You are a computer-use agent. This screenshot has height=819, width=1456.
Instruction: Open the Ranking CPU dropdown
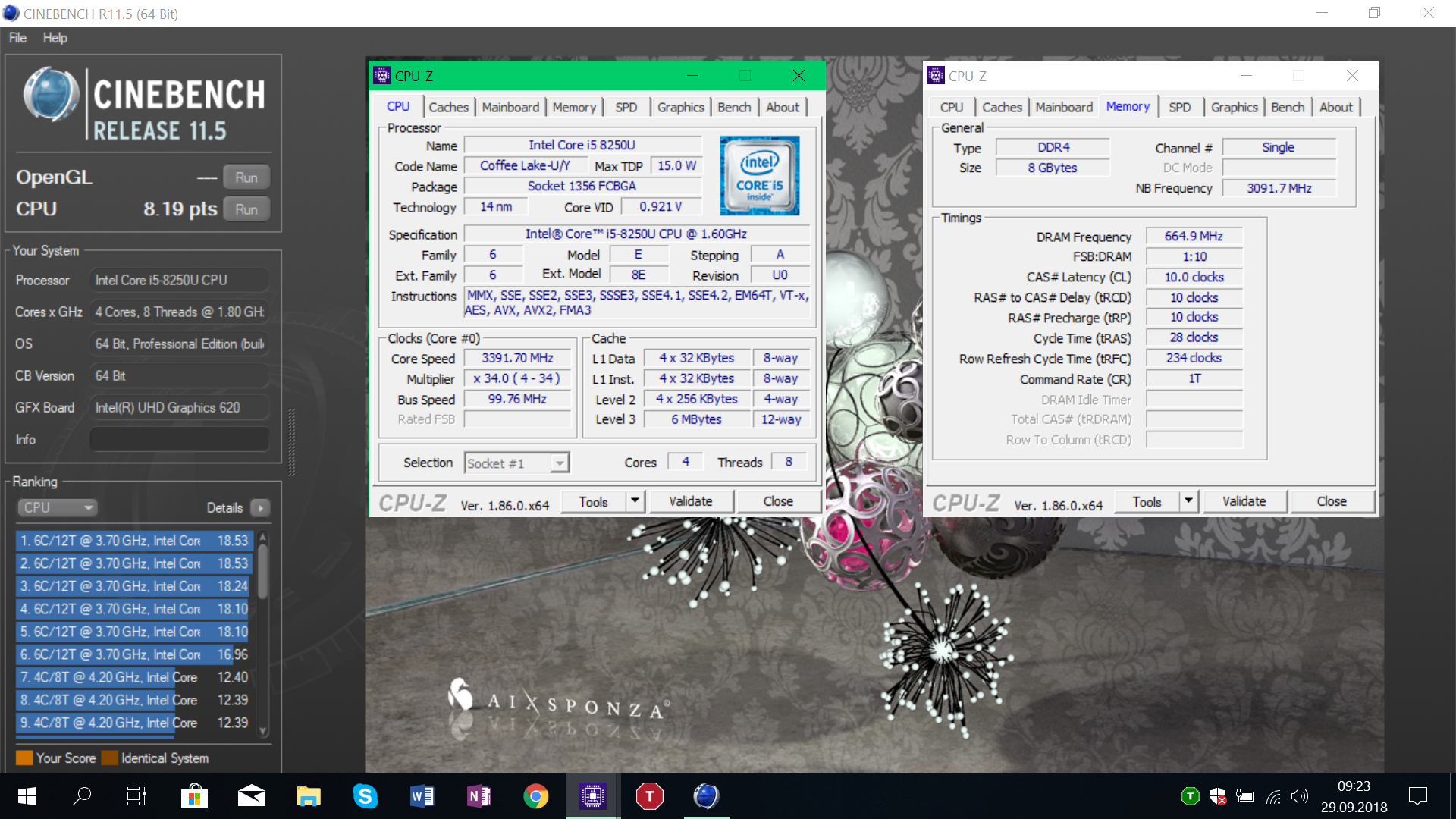pos(58,508)
